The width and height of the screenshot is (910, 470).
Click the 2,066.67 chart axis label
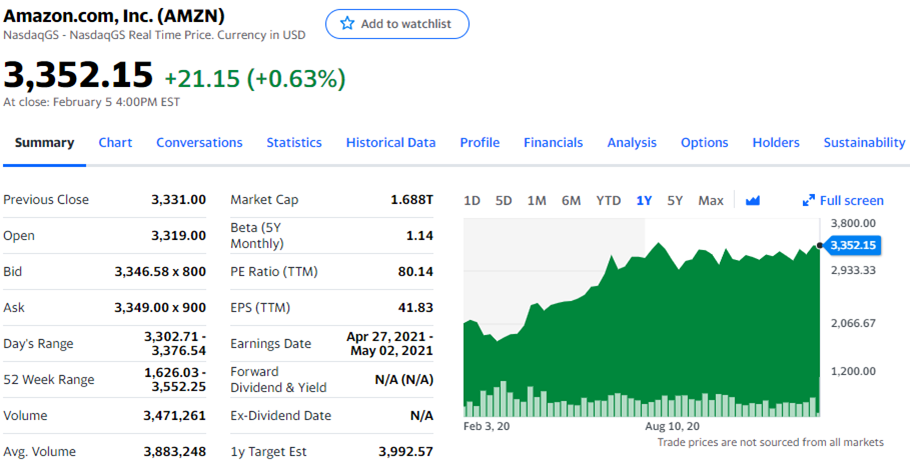(x=853, y=323)
